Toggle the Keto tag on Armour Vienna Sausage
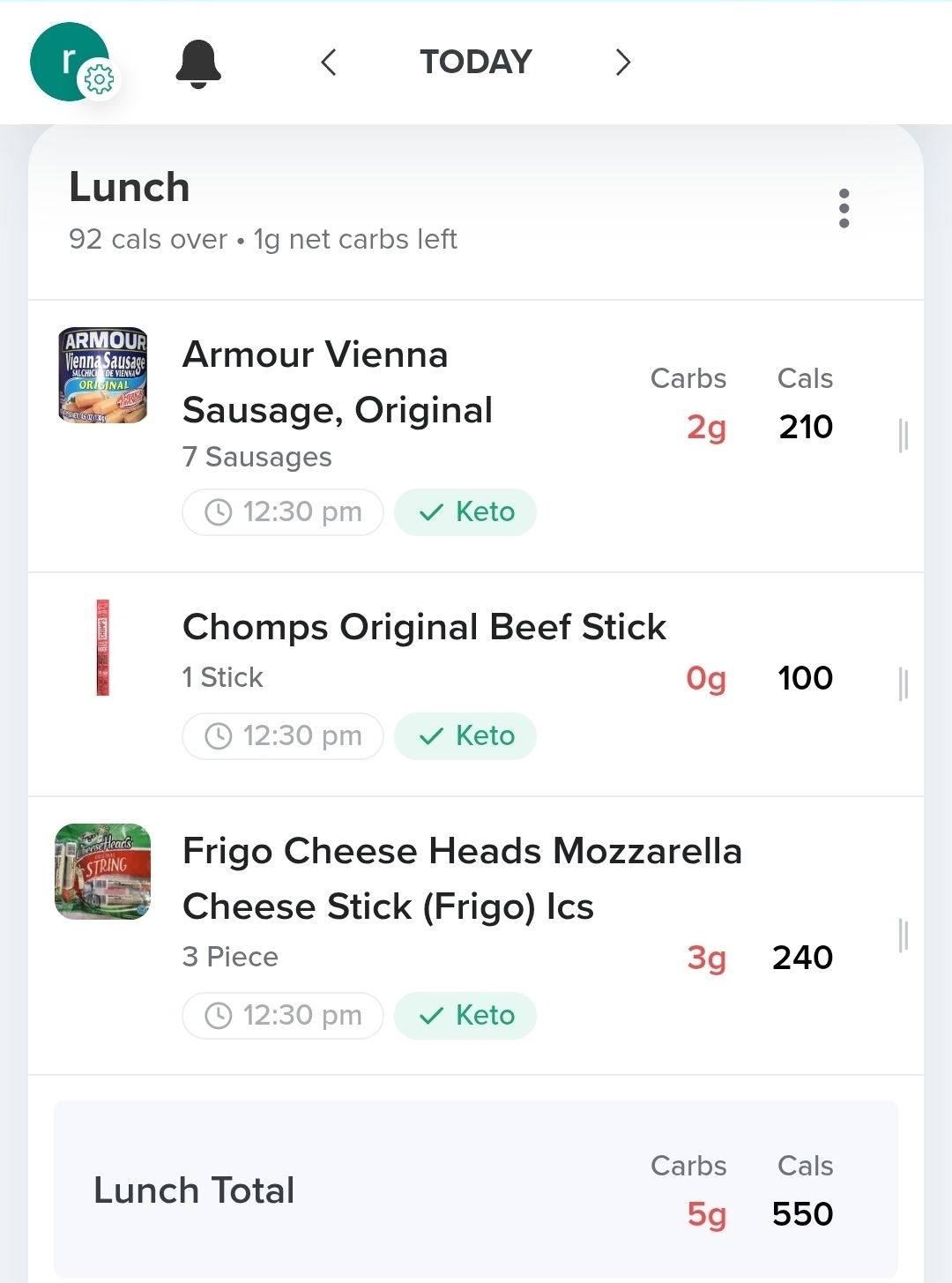The image size is (952, 1283). (465, 512)
